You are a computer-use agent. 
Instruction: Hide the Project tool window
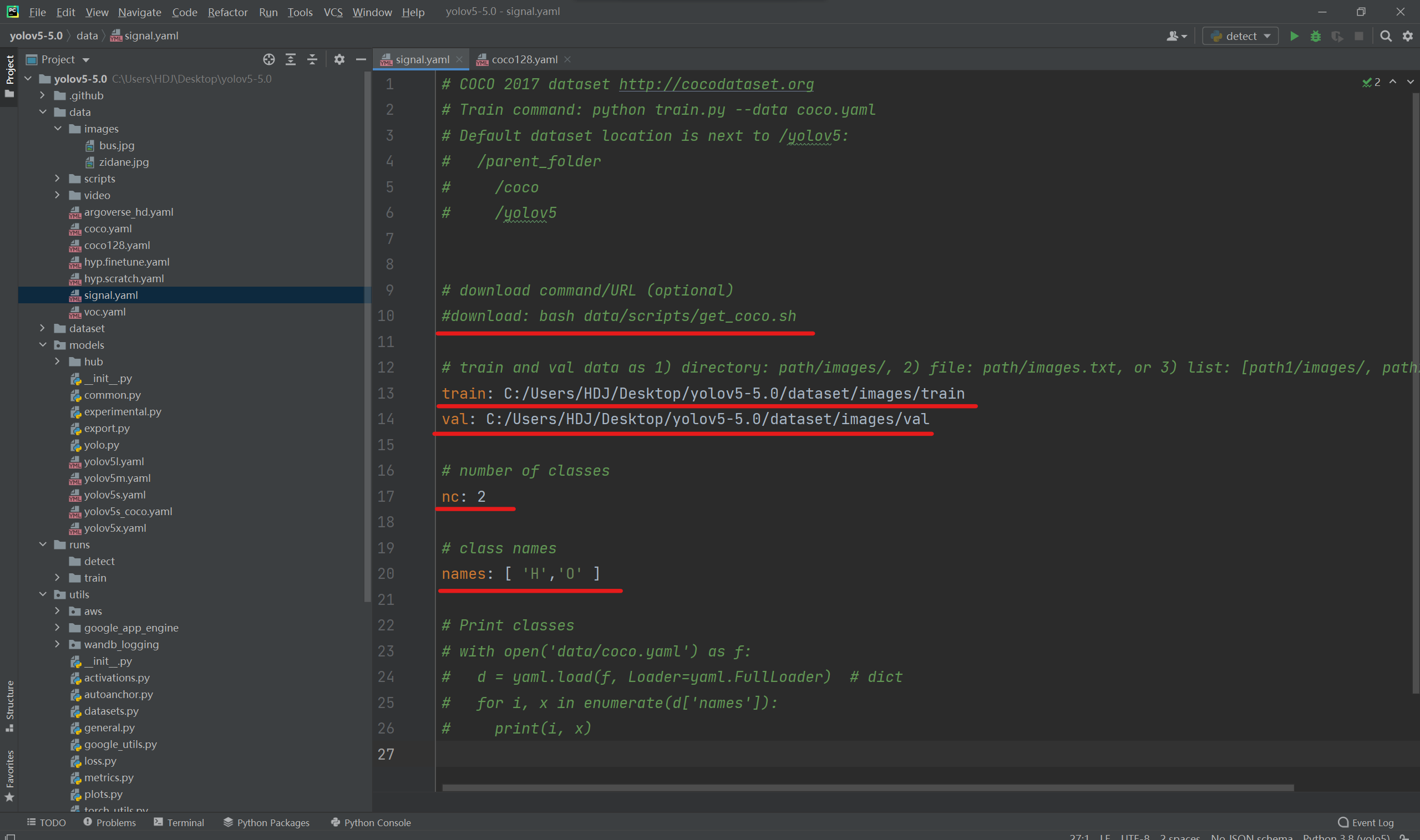pyautogui.click(x=361, y=59)
